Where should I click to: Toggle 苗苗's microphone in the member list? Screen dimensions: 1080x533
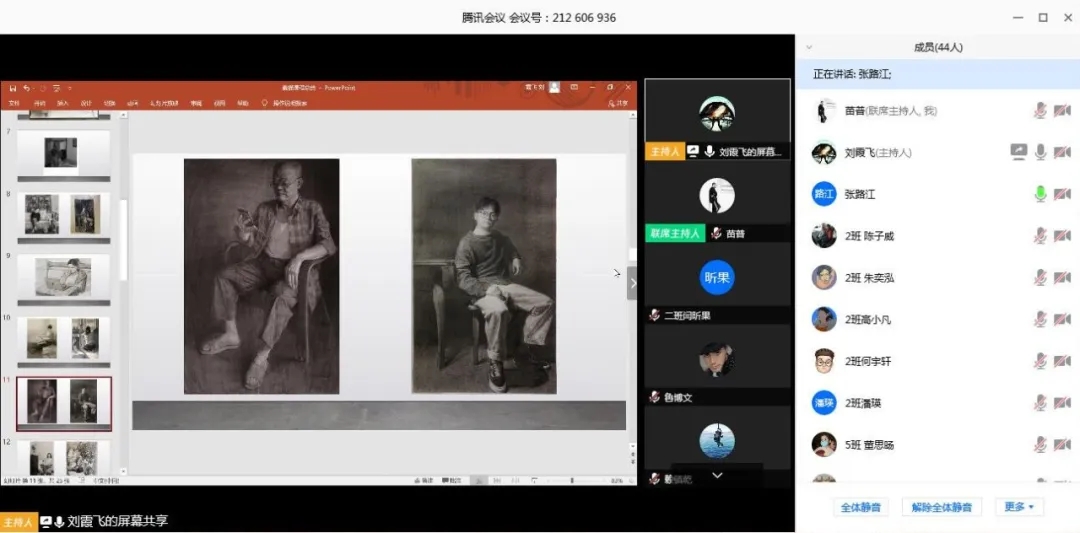pos(1040,110)
